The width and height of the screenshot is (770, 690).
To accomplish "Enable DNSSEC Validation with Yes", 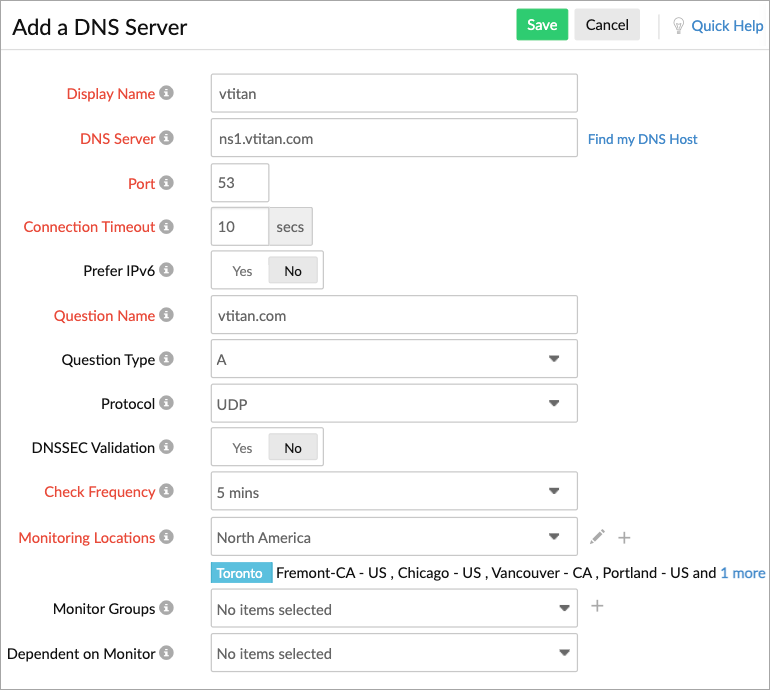I will click(x=242, y=448).
